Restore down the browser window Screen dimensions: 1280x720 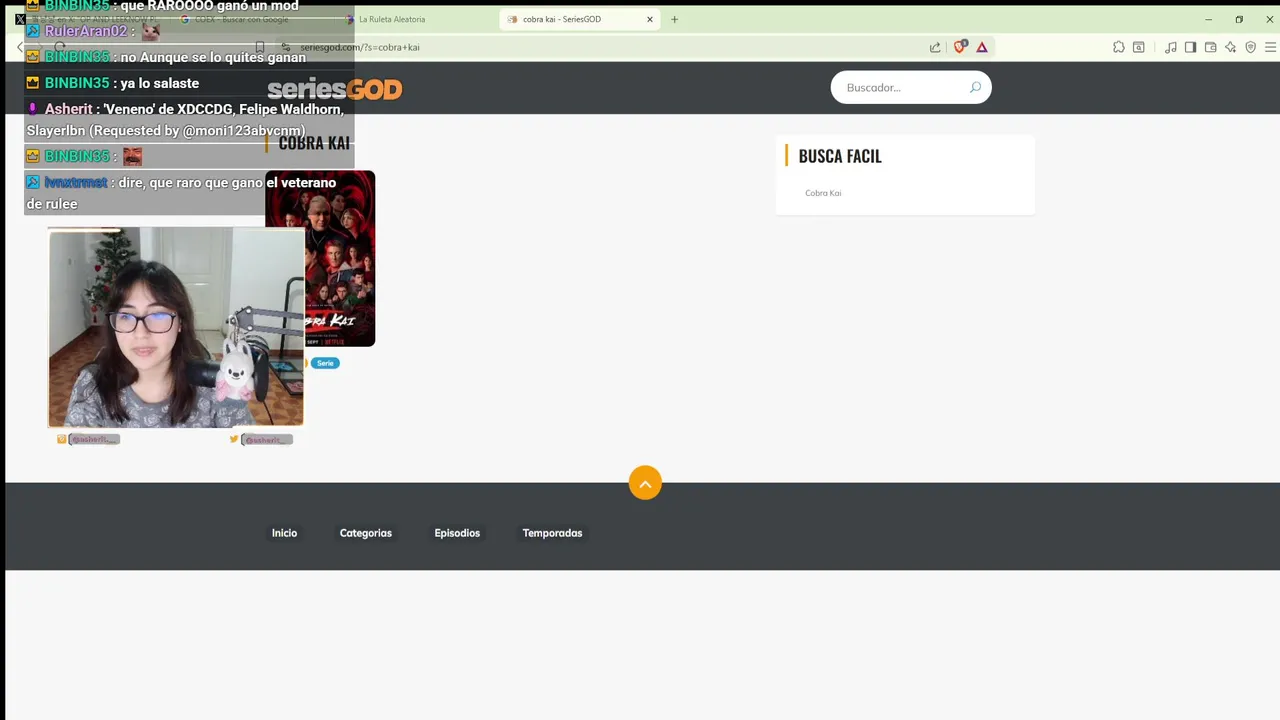[x=1239, y=19]
